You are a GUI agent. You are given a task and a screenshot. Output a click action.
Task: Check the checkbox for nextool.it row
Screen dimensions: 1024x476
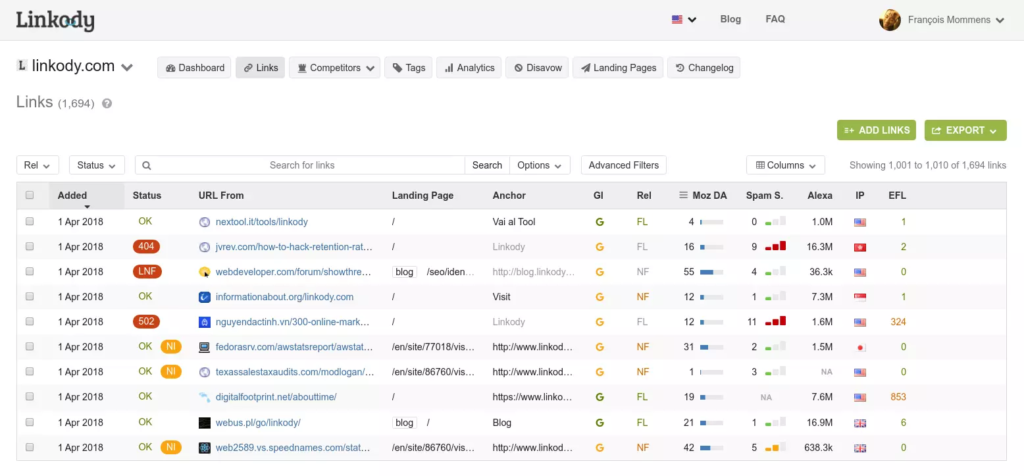pos(30,222)
